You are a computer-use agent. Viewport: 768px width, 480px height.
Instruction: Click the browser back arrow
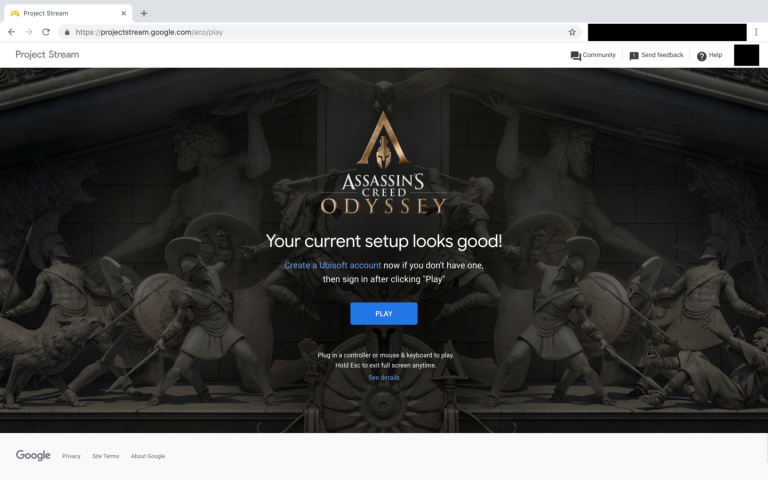coord(12,32)
